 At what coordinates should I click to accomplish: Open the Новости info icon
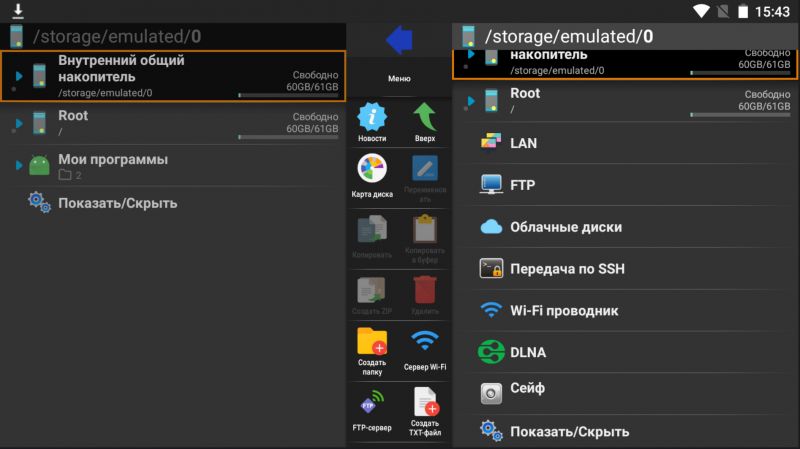tap(372, 117)
